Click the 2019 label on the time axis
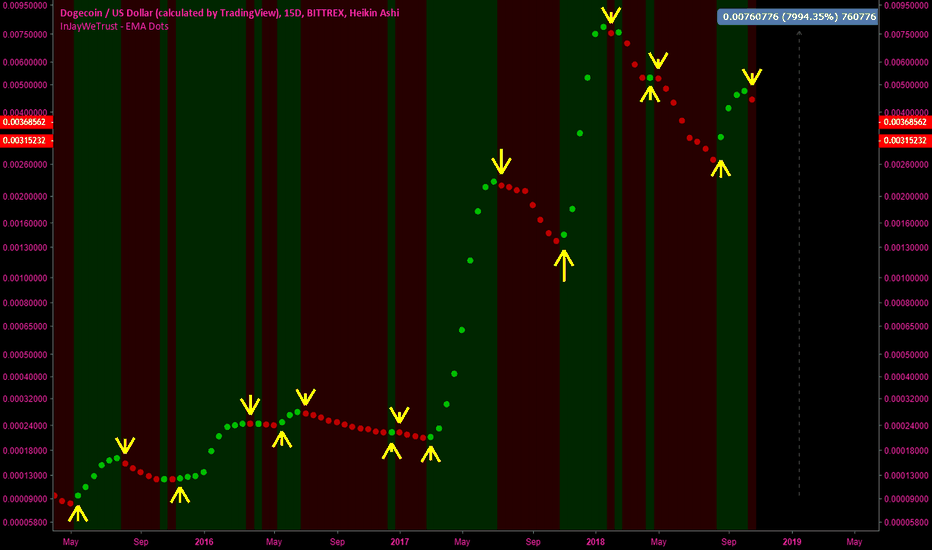 (792, 542)
